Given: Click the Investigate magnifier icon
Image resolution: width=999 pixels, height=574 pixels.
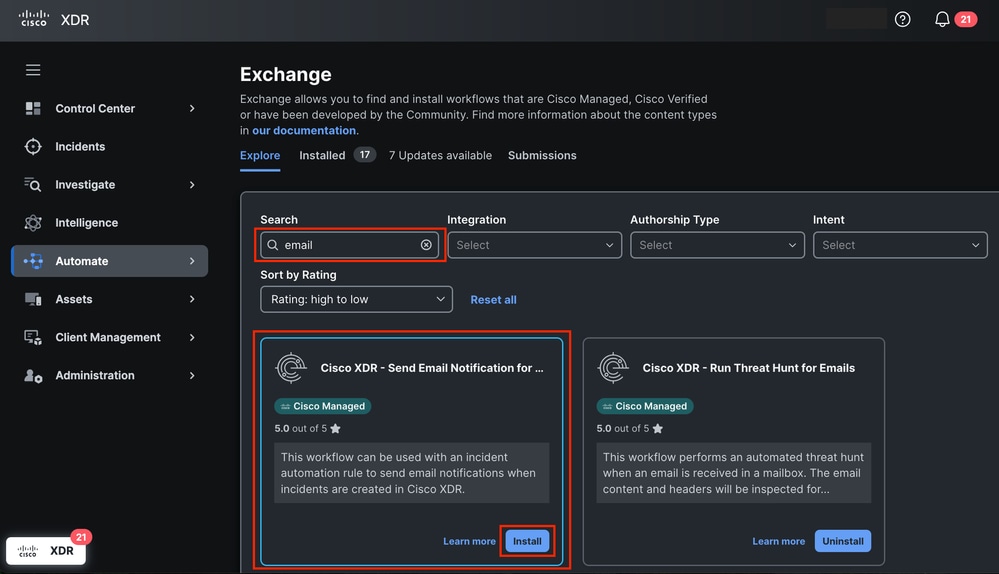Looking at the screenshot, I should pos(32,185).
